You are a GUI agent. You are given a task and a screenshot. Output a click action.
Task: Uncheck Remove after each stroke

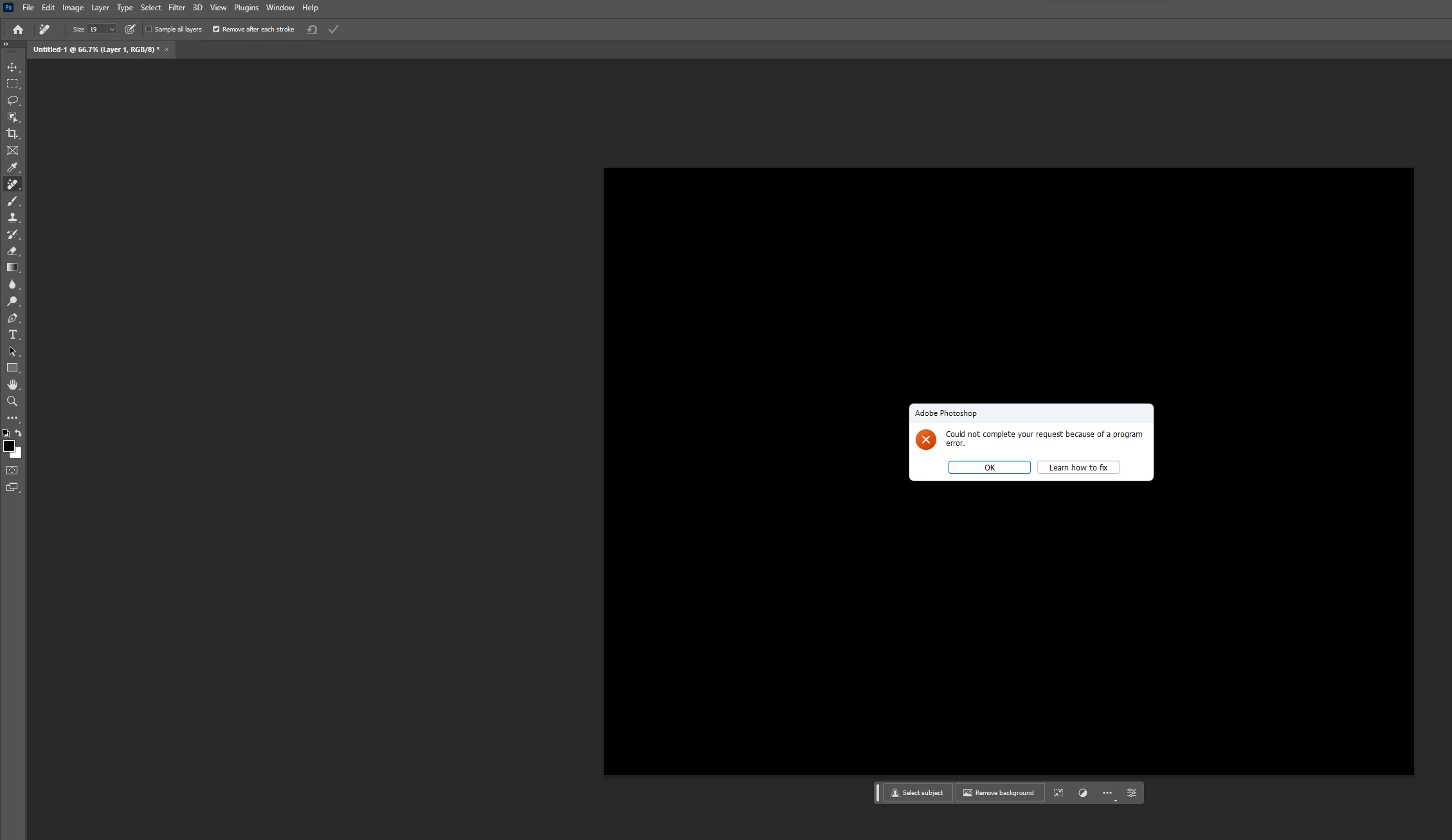tap(217, 30)
